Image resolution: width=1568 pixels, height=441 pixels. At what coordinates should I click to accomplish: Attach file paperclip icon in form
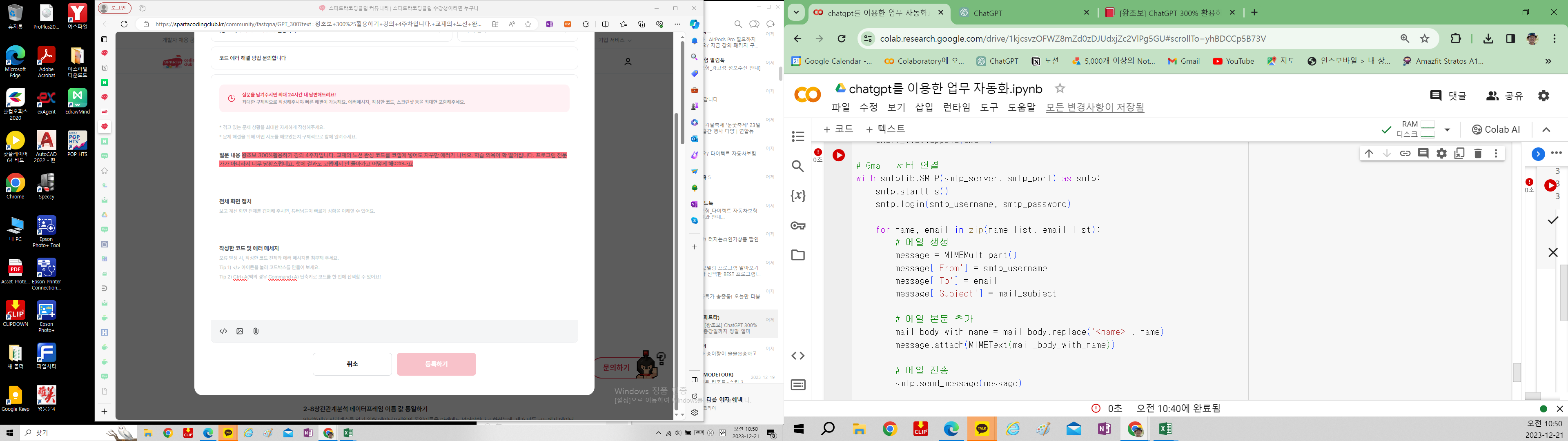coord(256,331)
